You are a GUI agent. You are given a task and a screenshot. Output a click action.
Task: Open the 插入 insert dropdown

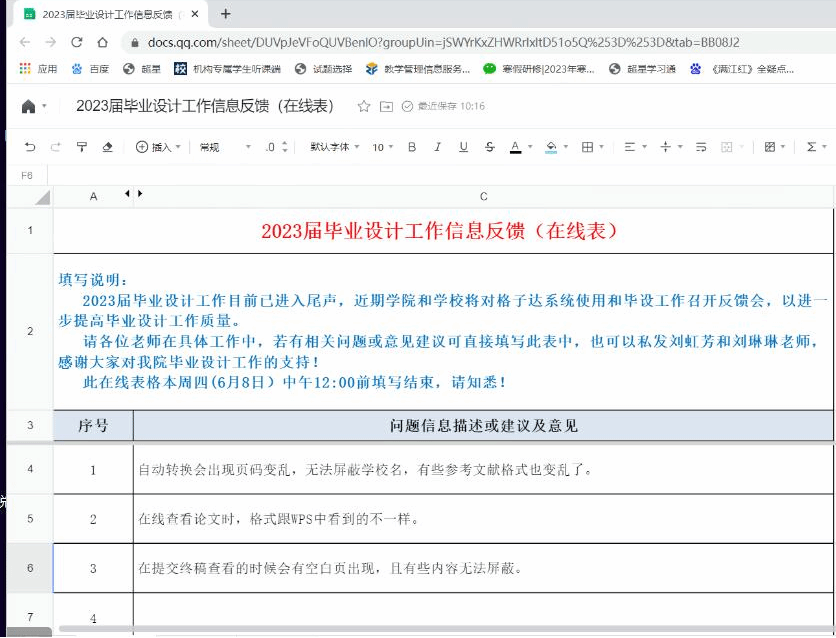coord(158,147)
